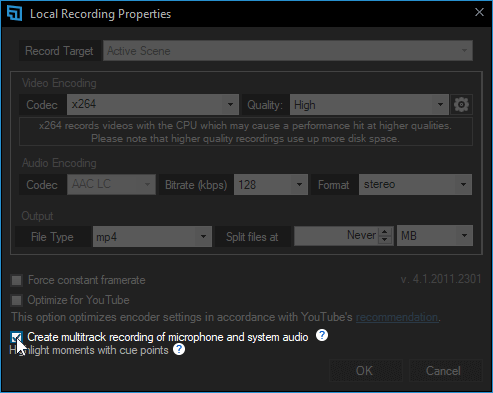Expand the File Type mp4 dropdown

click(x=152, y=237)
